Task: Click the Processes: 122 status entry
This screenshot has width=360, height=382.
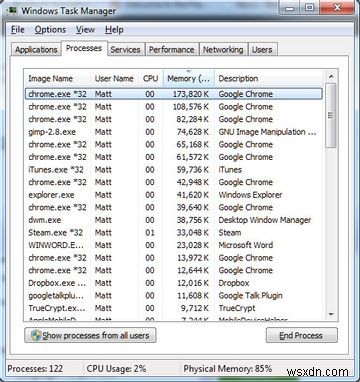Action: [35, 369]
